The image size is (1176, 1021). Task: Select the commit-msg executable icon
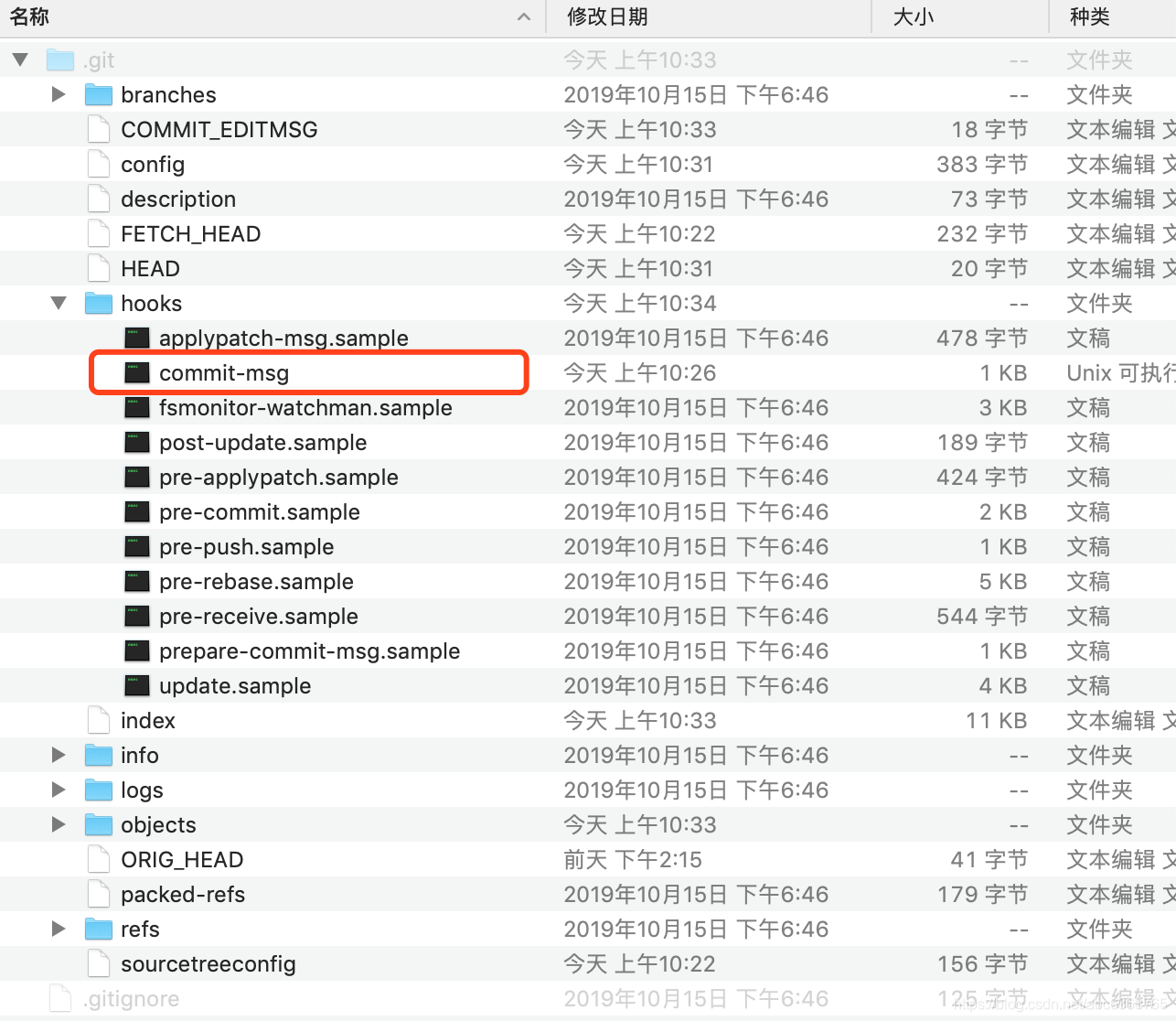pyautogui.click(x=137, y=372)
